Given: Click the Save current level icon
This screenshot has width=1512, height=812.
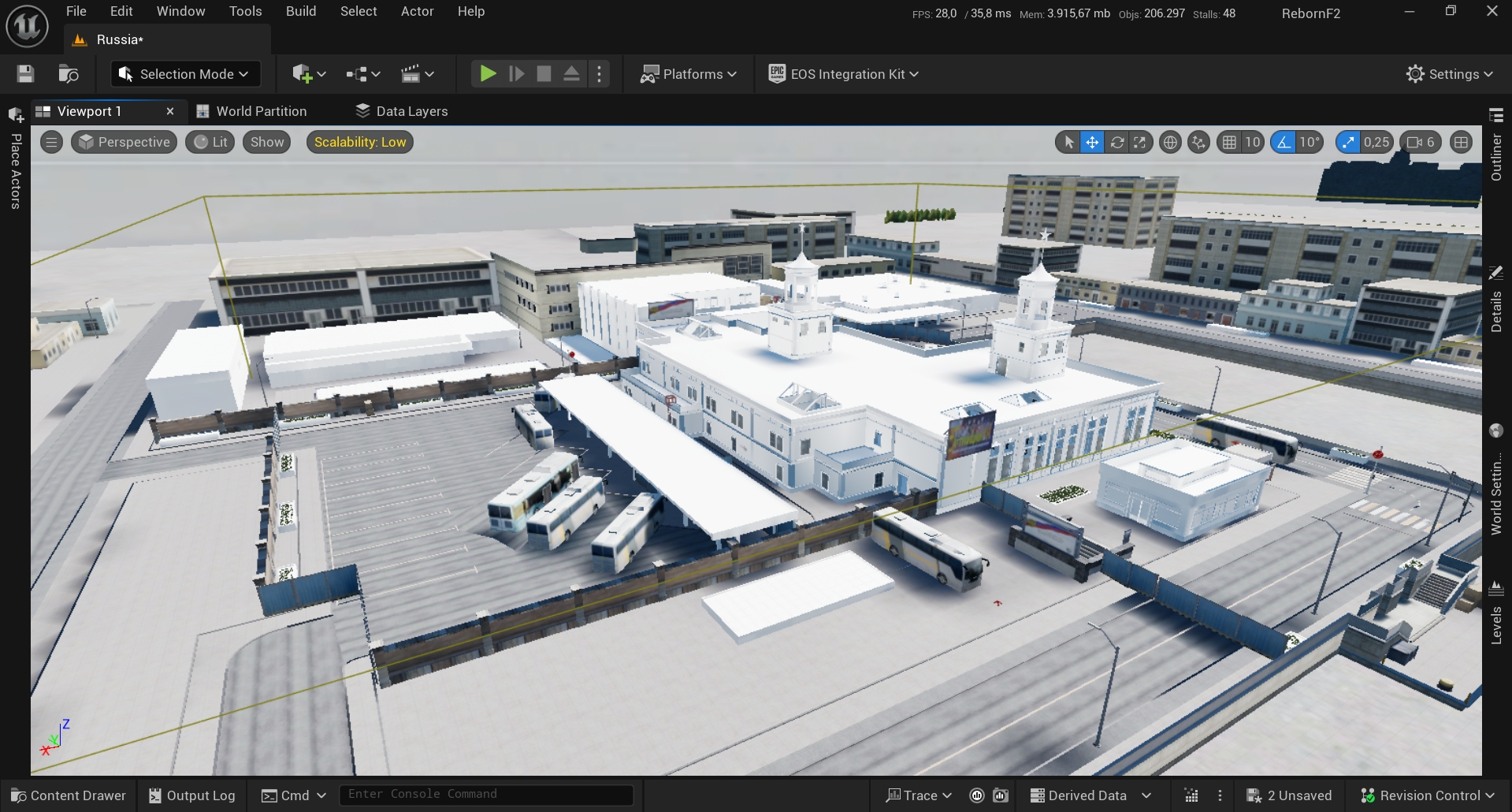Looking at the screenshot, I should pyautogui.click(x=25, y=74).
